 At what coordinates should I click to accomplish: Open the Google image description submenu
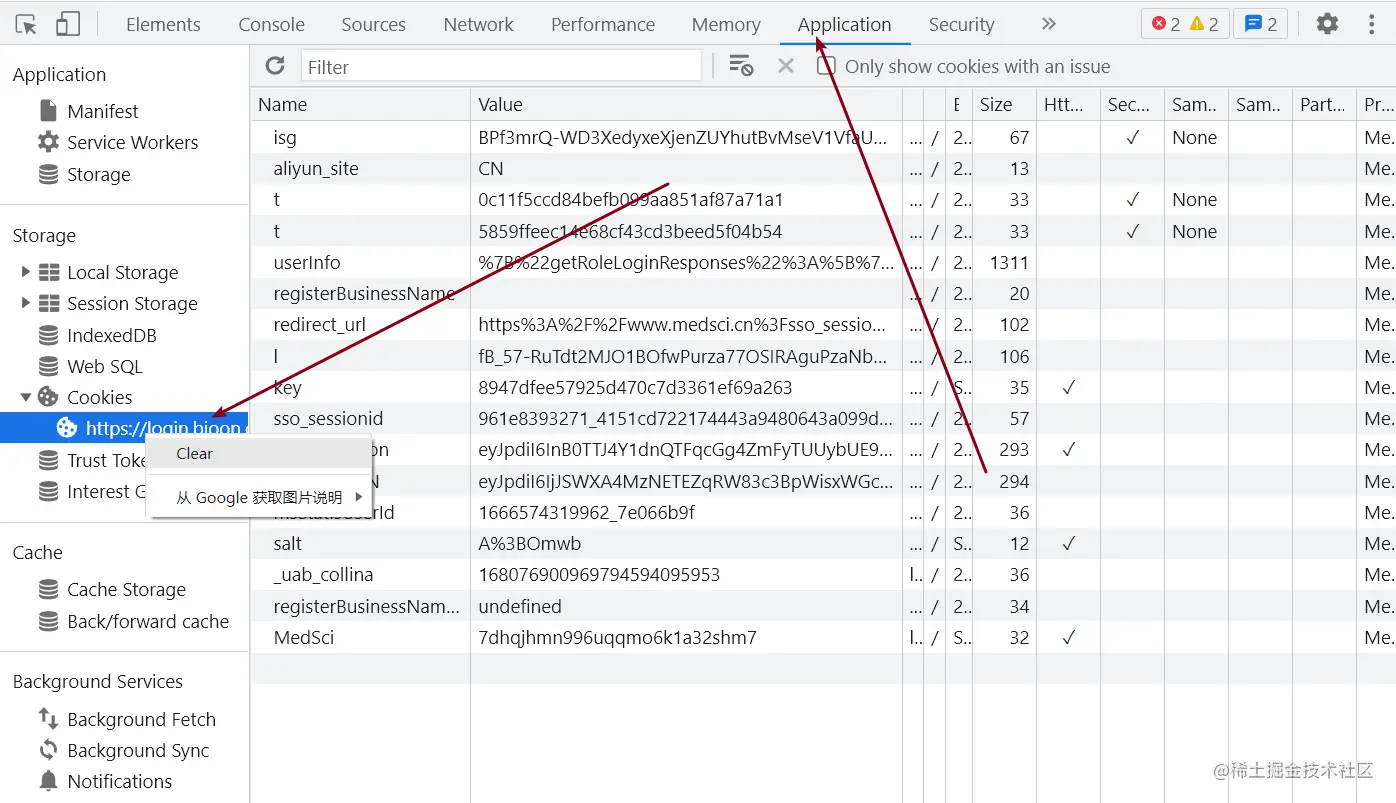[259, 497]
